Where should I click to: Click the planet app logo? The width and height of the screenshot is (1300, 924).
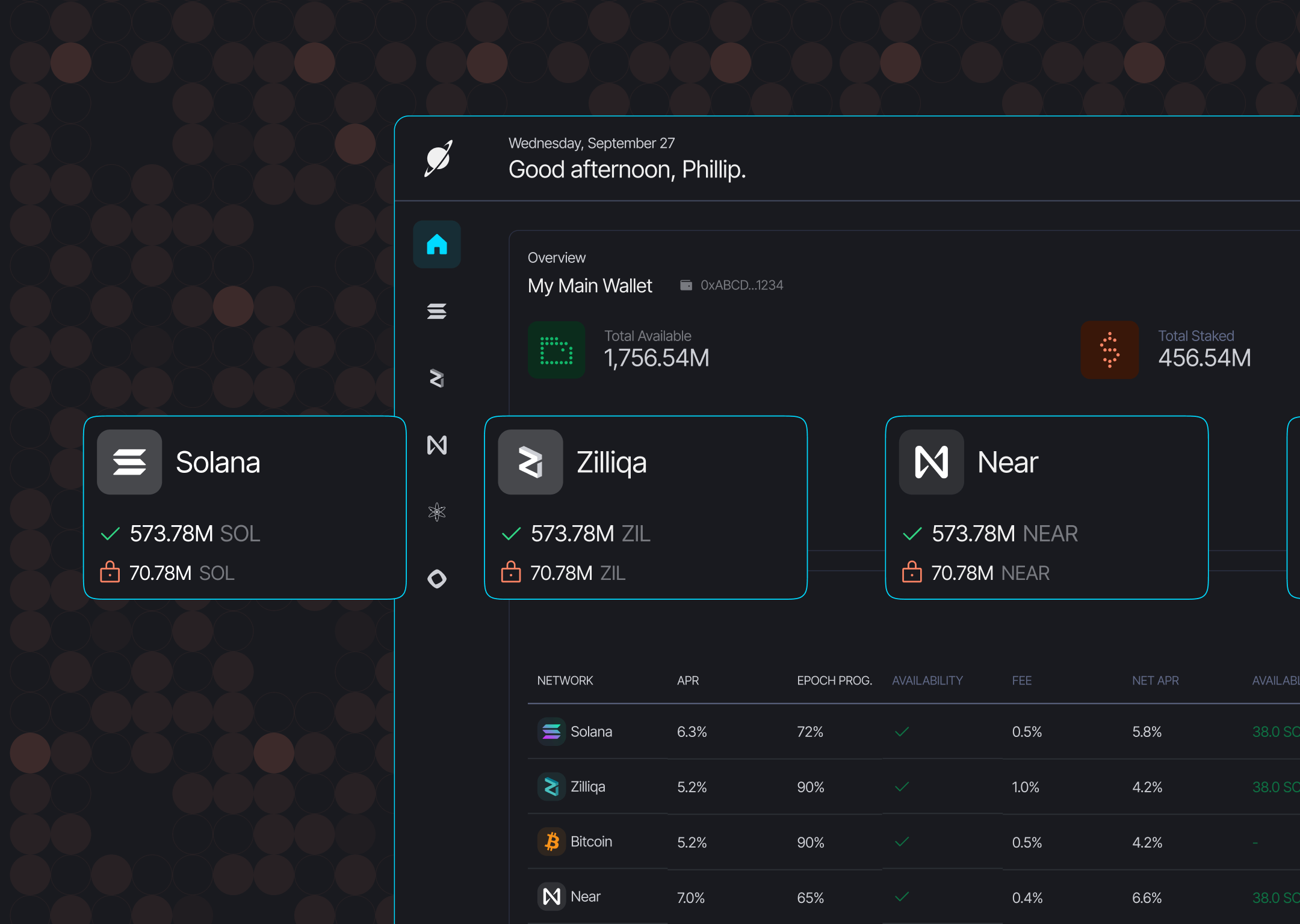(x=439, y=158)
